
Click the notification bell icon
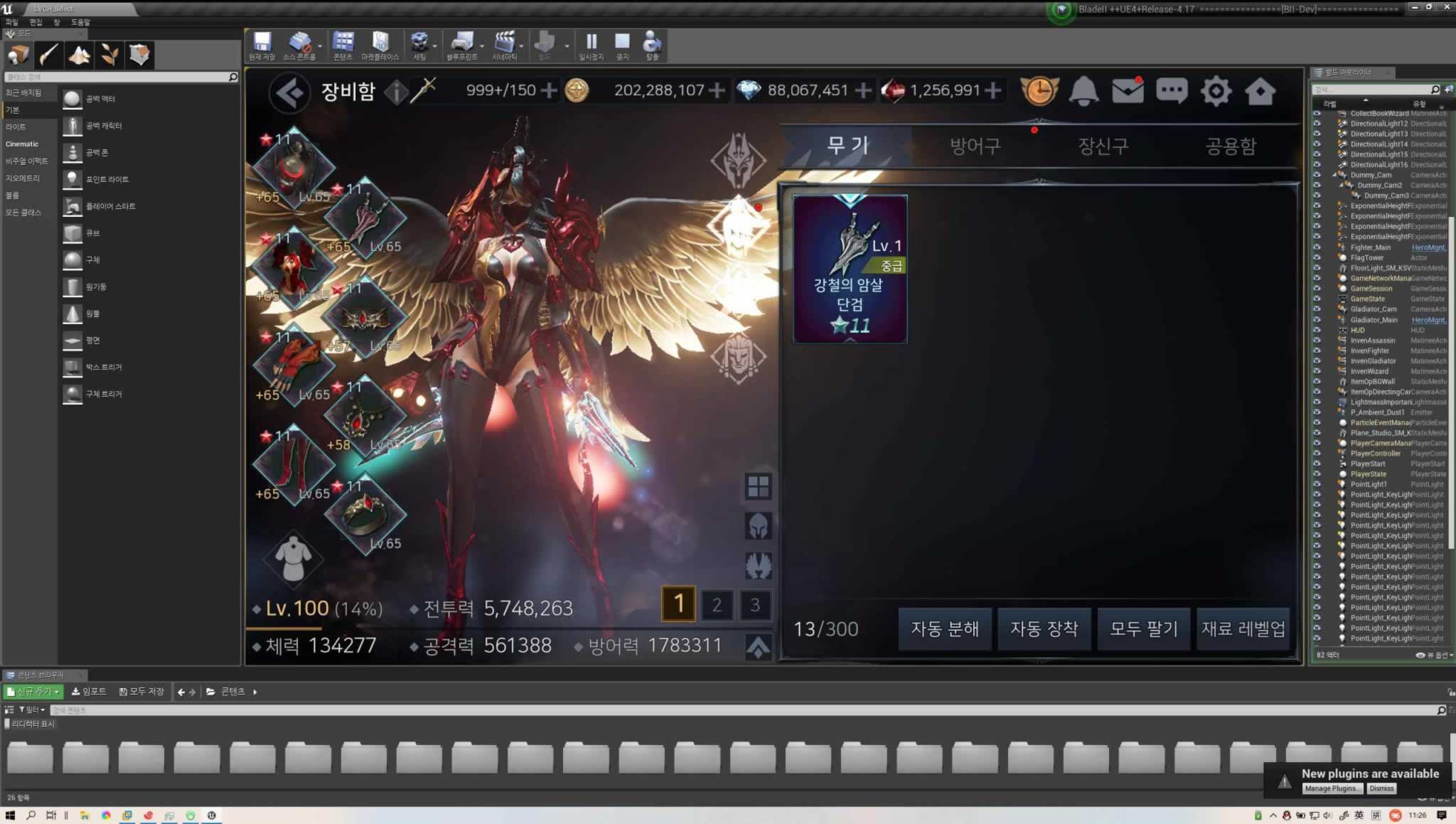point(1083,91)
